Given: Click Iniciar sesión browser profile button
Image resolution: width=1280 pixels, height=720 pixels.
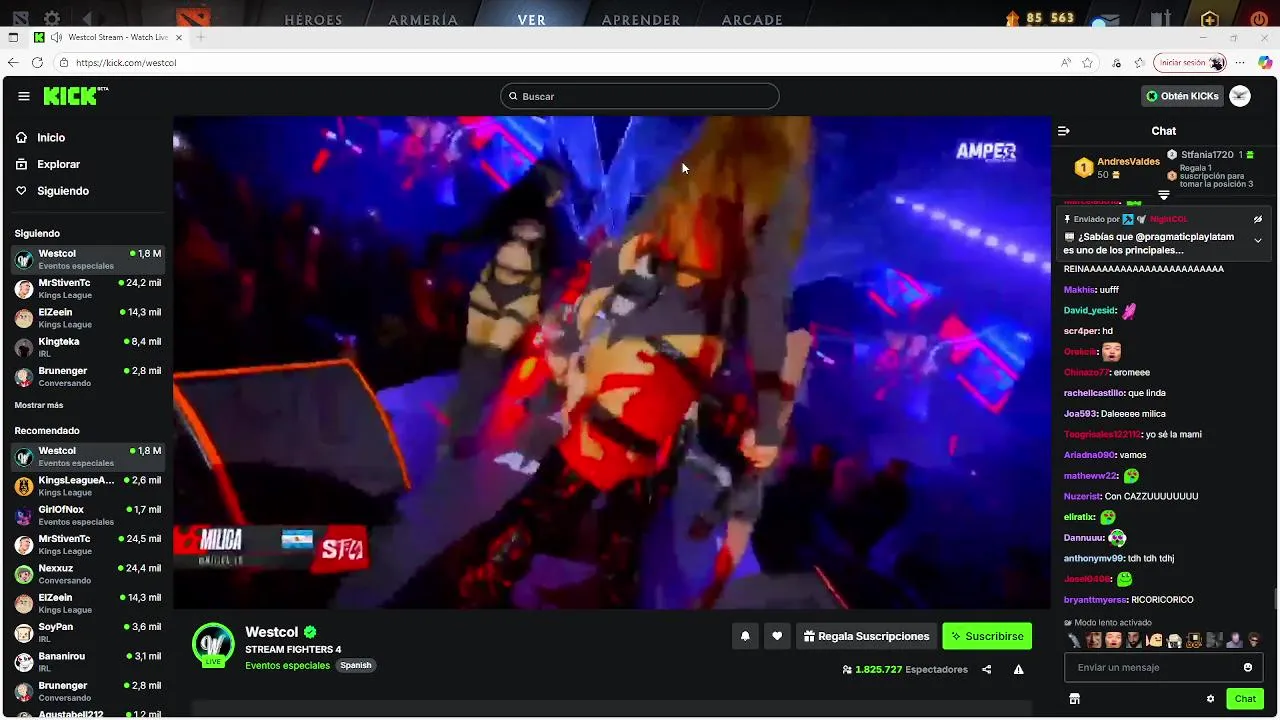Looking at the screenshot, I should [x=1190, y=62].
